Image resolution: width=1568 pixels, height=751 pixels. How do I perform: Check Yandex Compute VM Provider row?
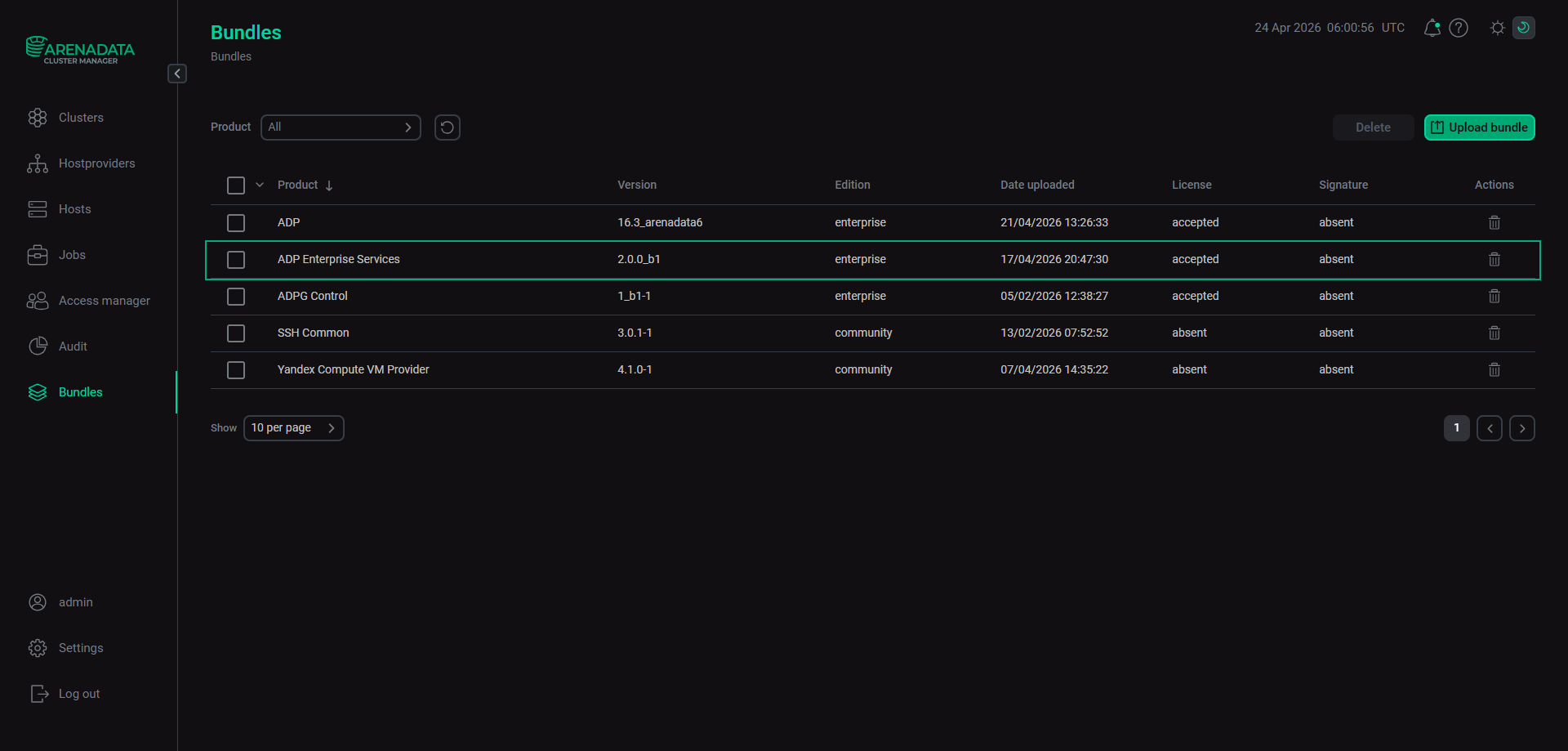tap(236, 370)
